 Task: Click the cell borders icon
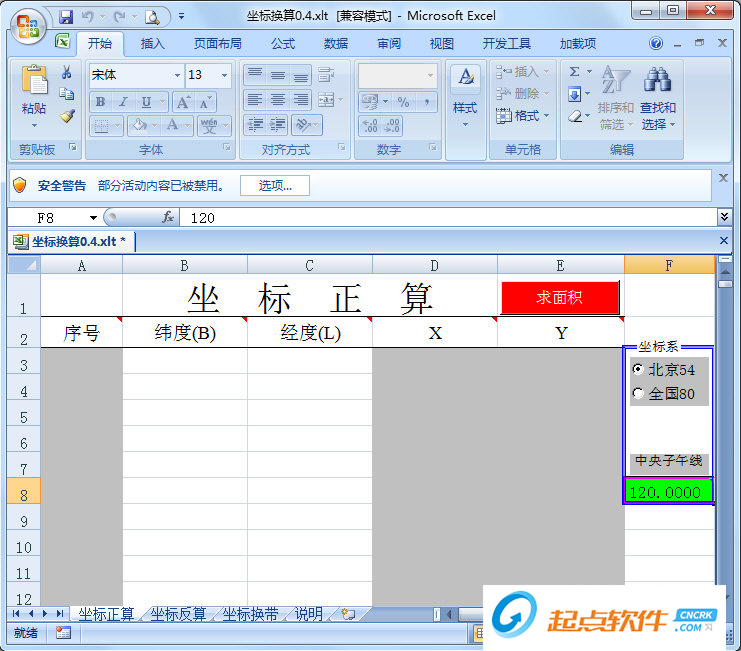click(x=101, y=126)
